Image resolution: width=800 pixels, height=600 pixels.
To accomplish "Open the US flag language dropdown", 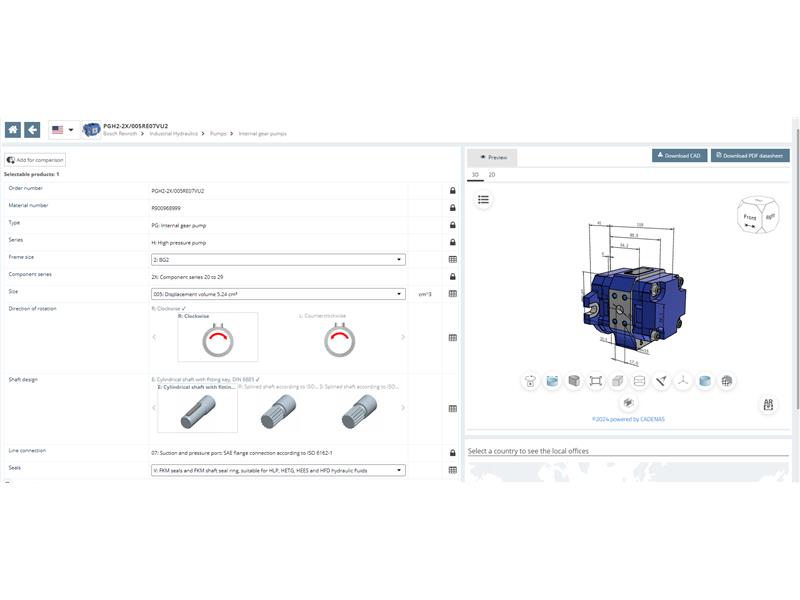I will [63, 130].
